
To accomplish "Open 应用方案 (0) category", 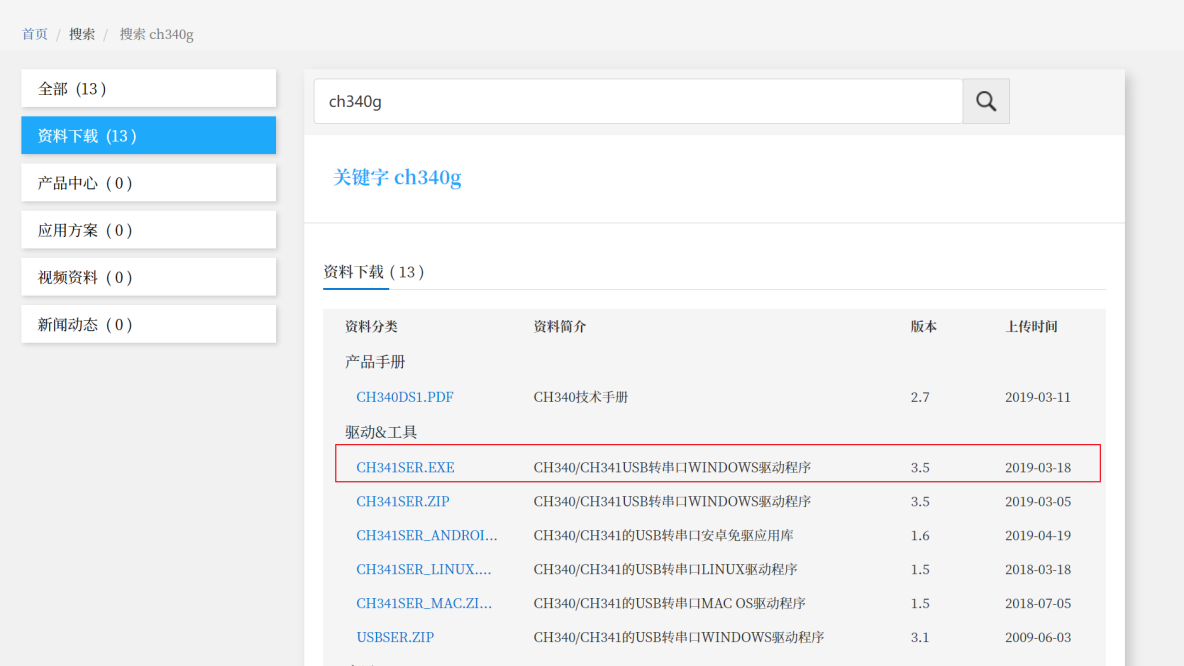I will [x=148, y=229].
